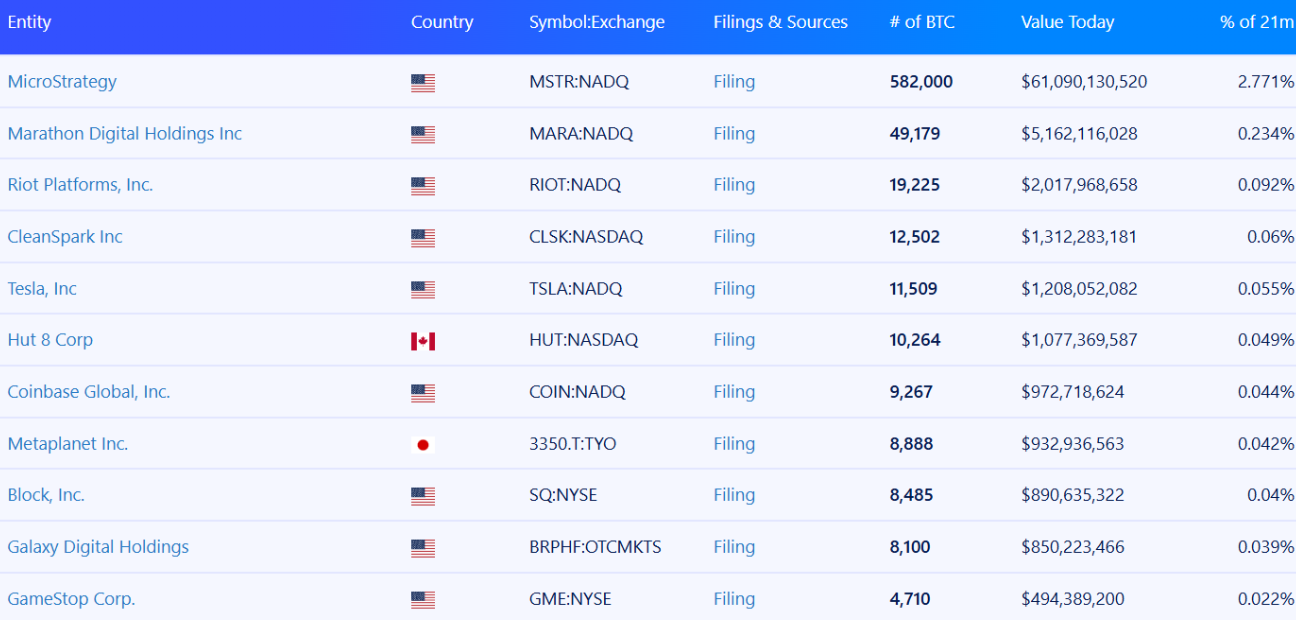Viewport: 1296px width, 620px height.
Task: Open Galaxy Digital Holdings entity page
Action: pos(98,547)
